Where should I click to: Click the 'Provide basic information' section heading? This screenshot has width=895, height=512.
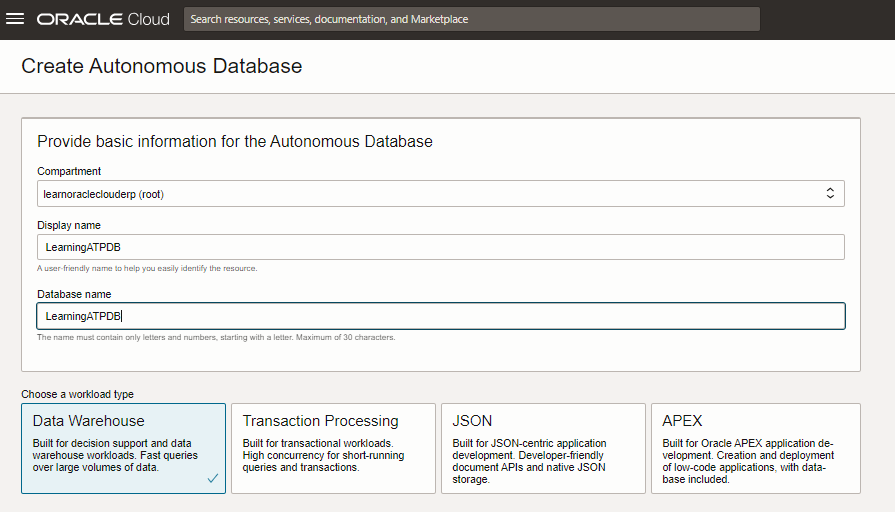235,142
